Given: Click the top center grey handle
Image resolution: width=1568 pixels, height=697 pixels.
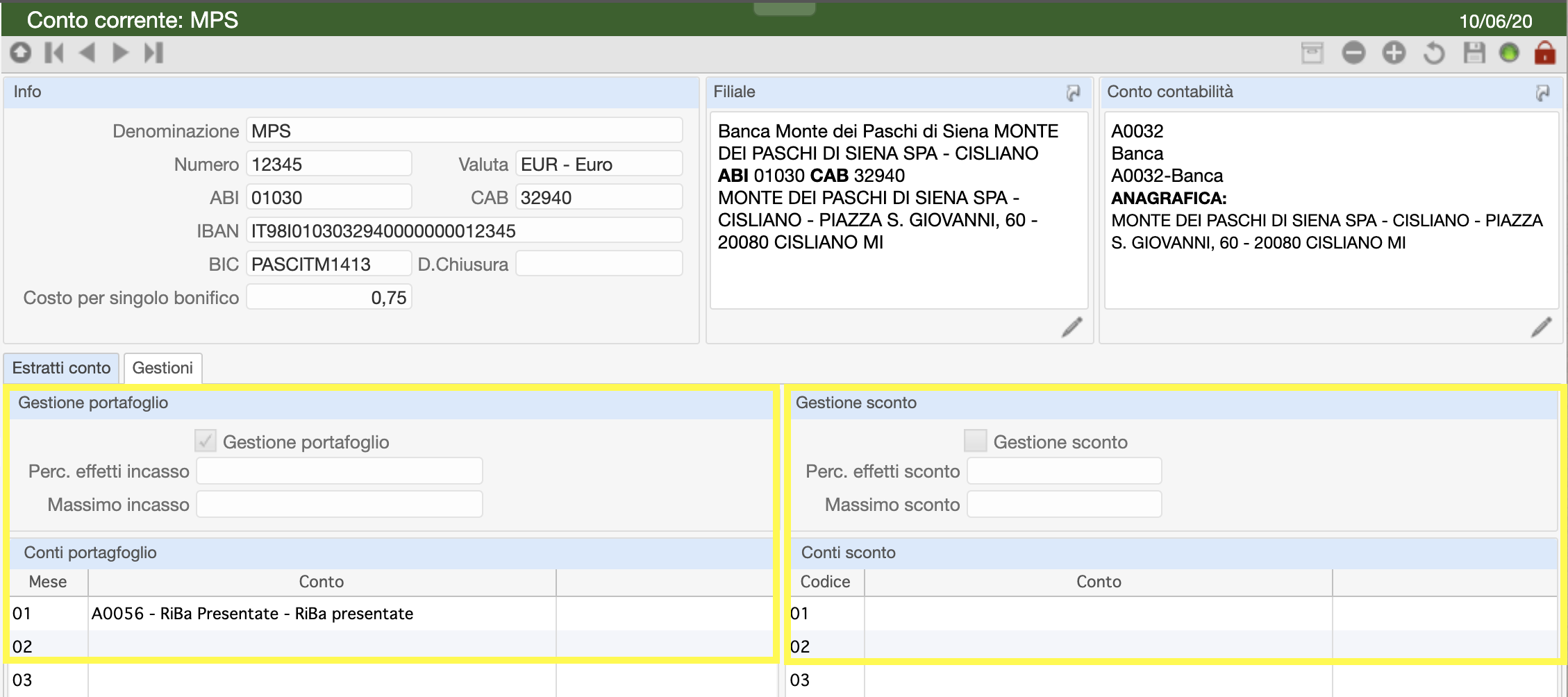Looking at the screenshot, I should [x=784, y=8].
